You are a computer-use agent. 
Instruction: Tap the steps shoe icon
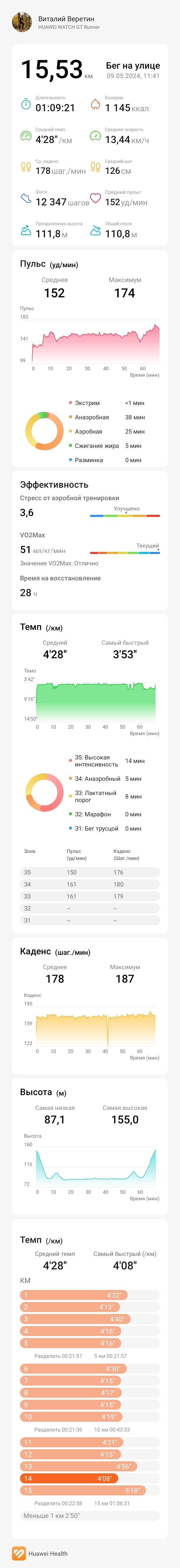click(25, 198)
